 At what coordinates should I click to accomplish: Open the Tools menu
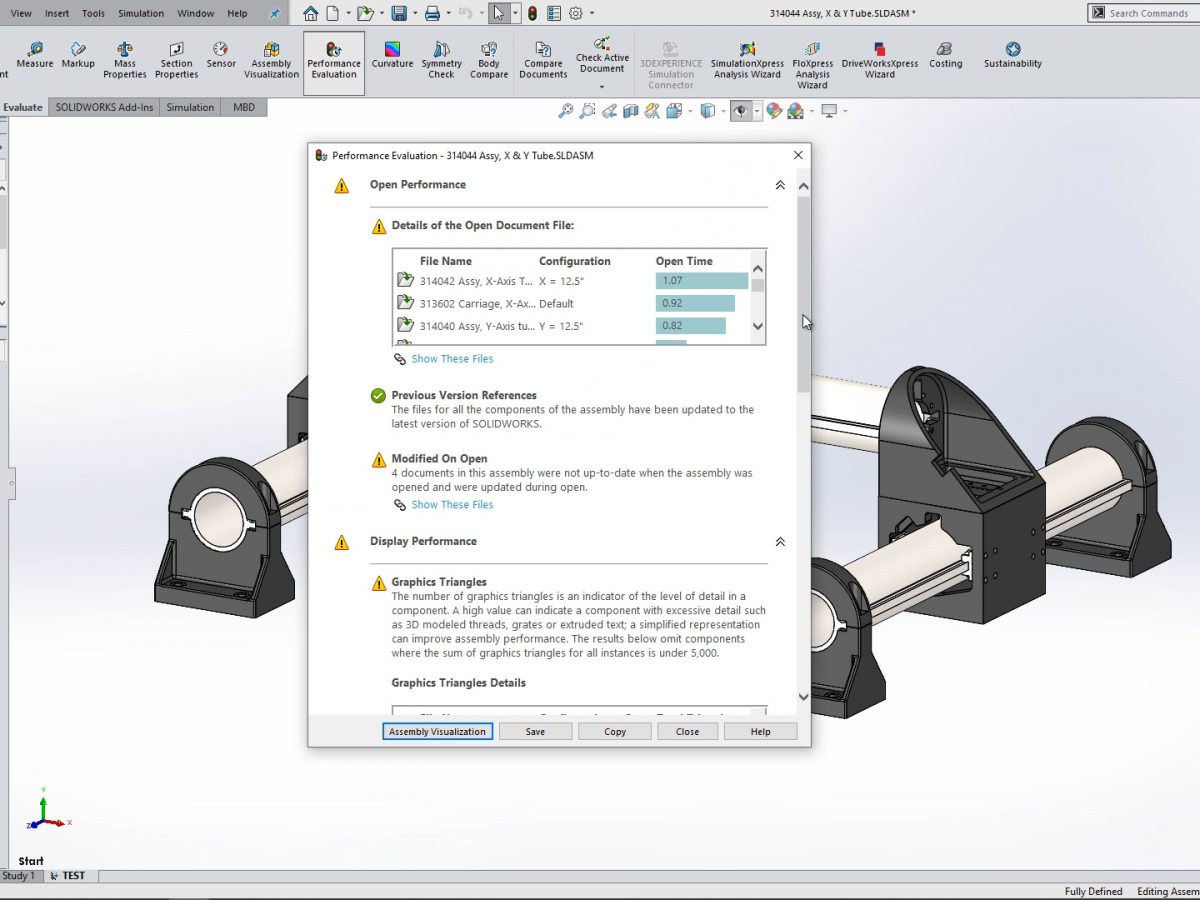click(93, 13)
